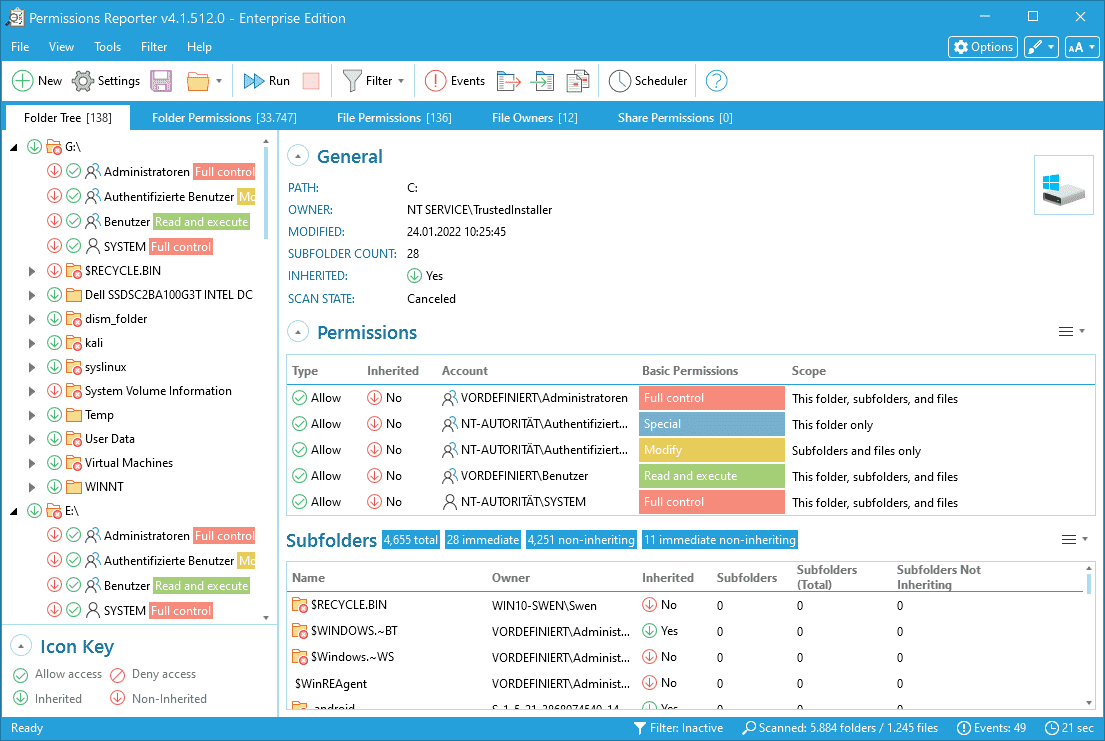This screenshot has height=741, width=1105.
Task: Expand the $RECYCLE.BIN tree folder
Action: pyautogui.click(x=32, y=271)
